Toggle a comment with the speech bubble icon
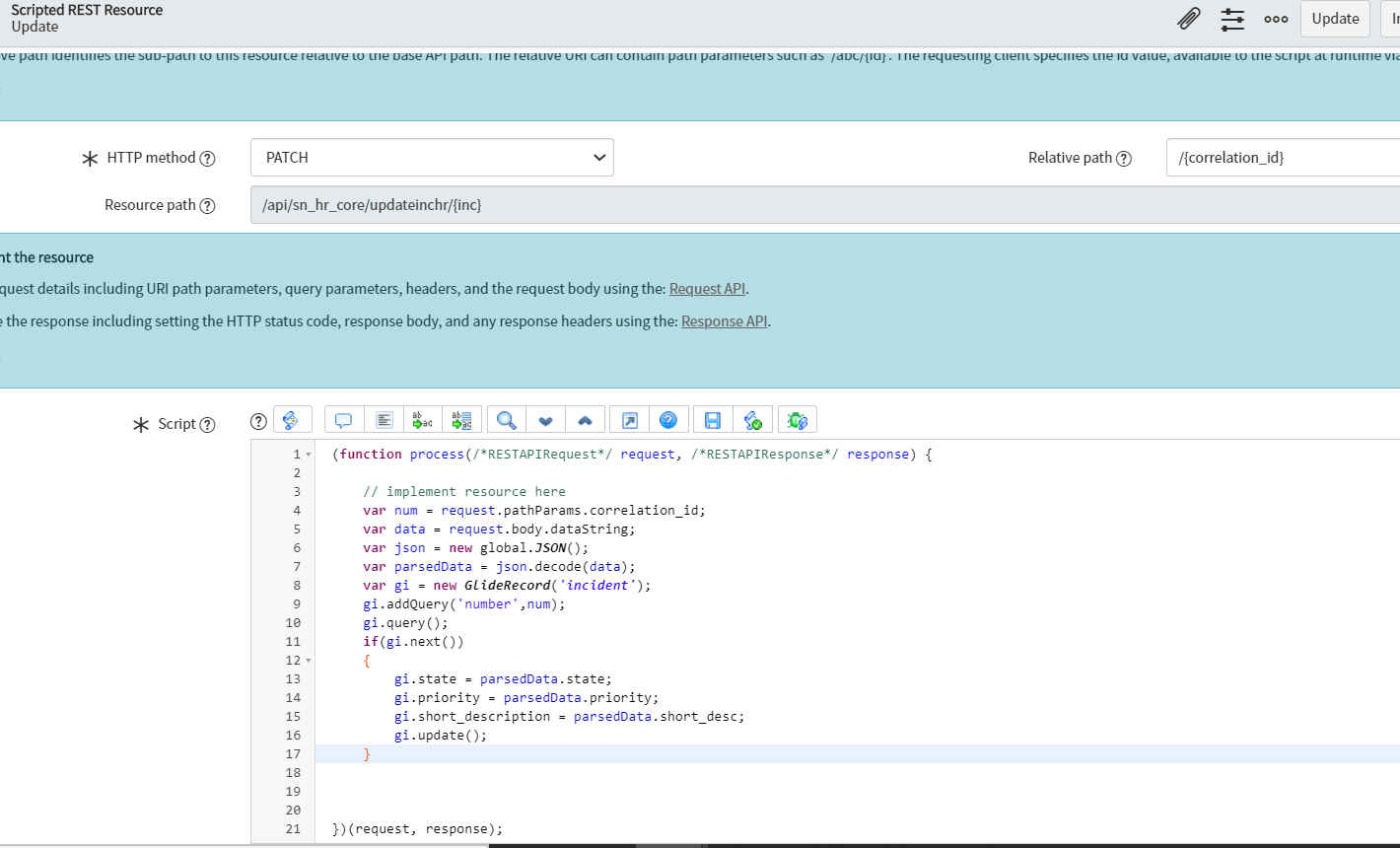 (x=343, y=419)
